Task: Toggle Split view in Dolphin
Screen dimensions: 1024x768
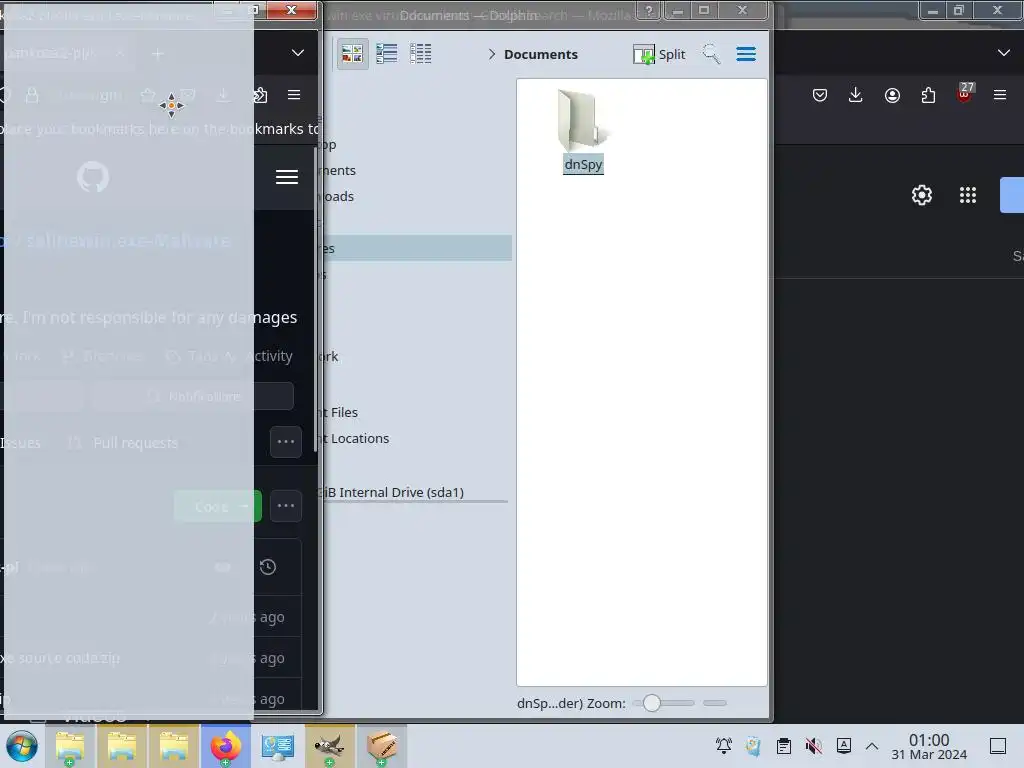Action: pyautogui.click(x=659, y=54)
